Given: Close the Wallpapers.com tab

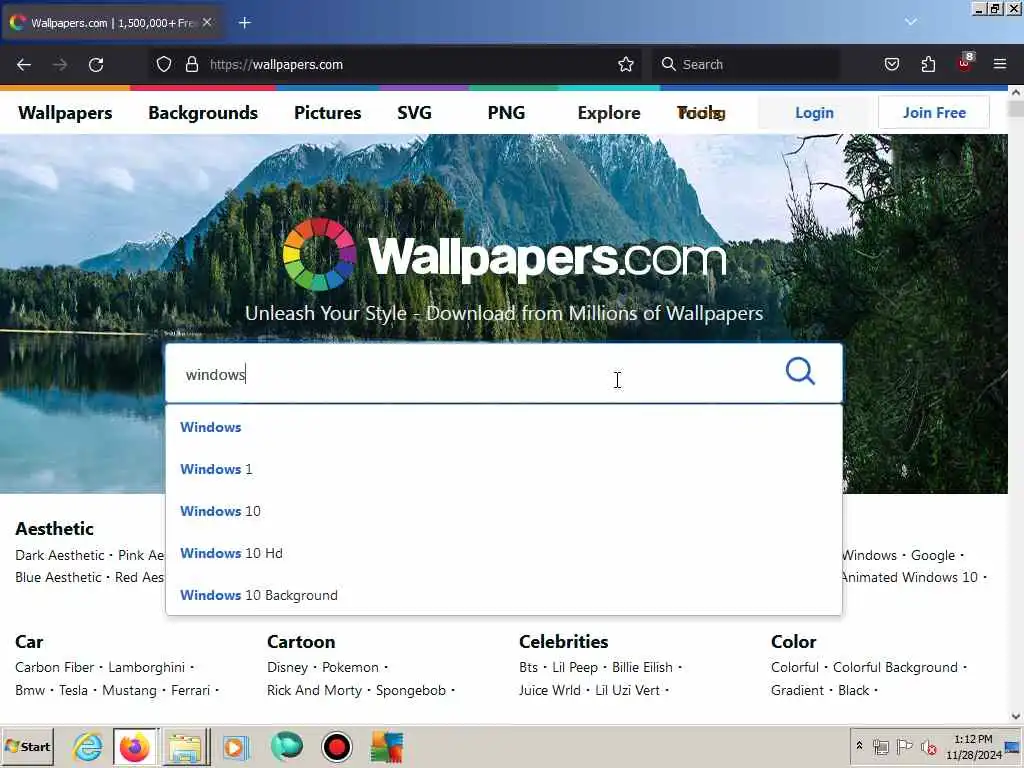Looking at the screenshot, I should click(207, 22).
